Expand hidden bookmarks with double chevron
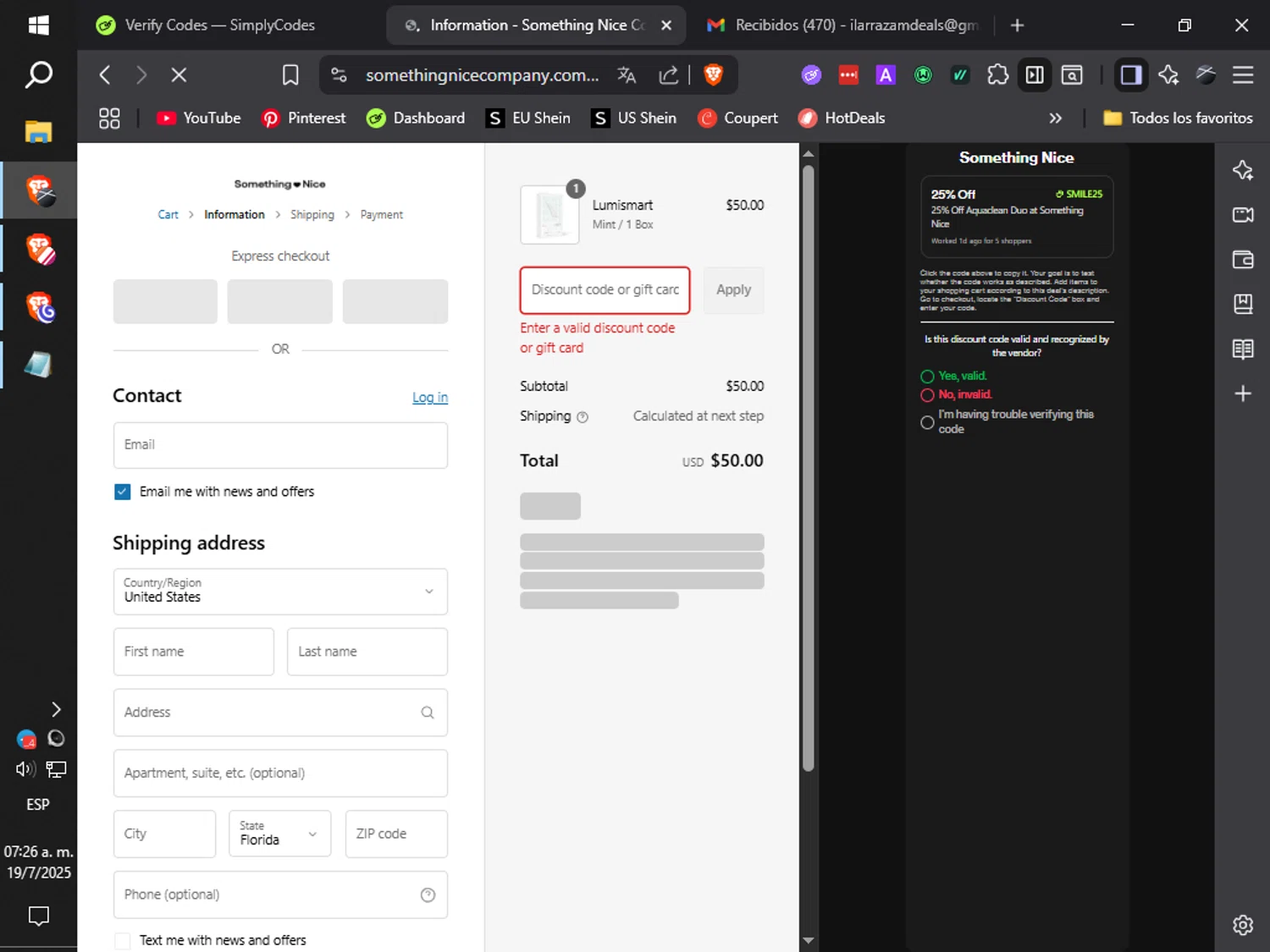The height and width of the screenshot is (952, 1270). coord(1055,118)
